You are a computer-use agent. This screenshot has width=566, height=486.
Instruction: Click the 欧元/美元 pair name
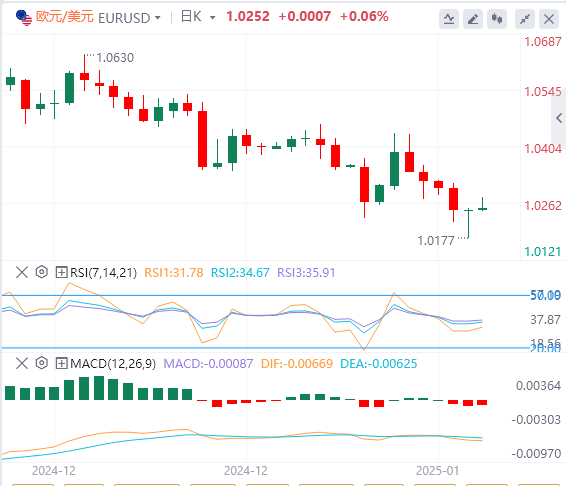coord(65,17)
